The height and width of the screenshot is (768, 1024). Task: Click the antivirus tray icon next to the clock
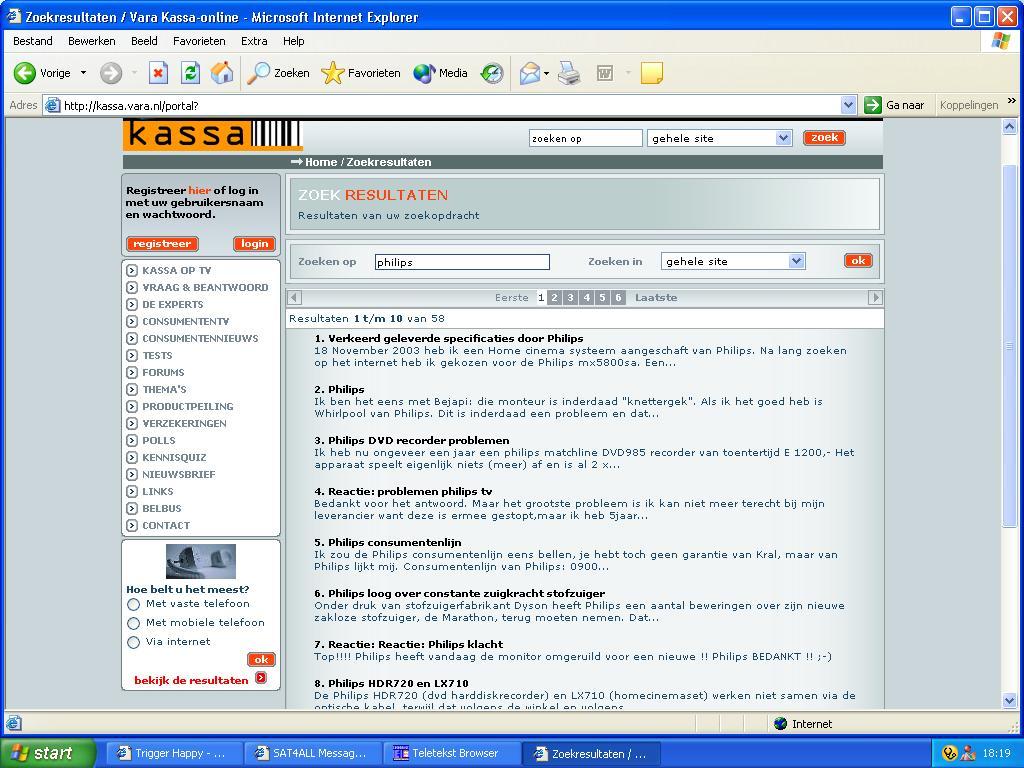coord(950,753)
